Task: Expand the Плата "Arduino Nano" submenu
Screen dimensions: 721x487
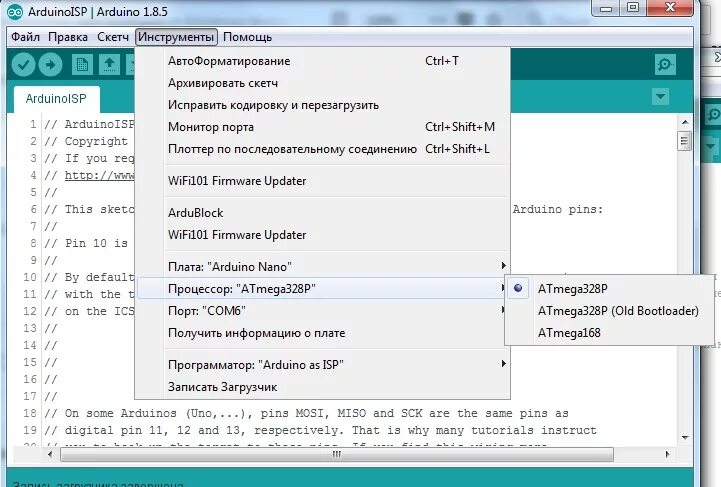Action: click(323, 267)
